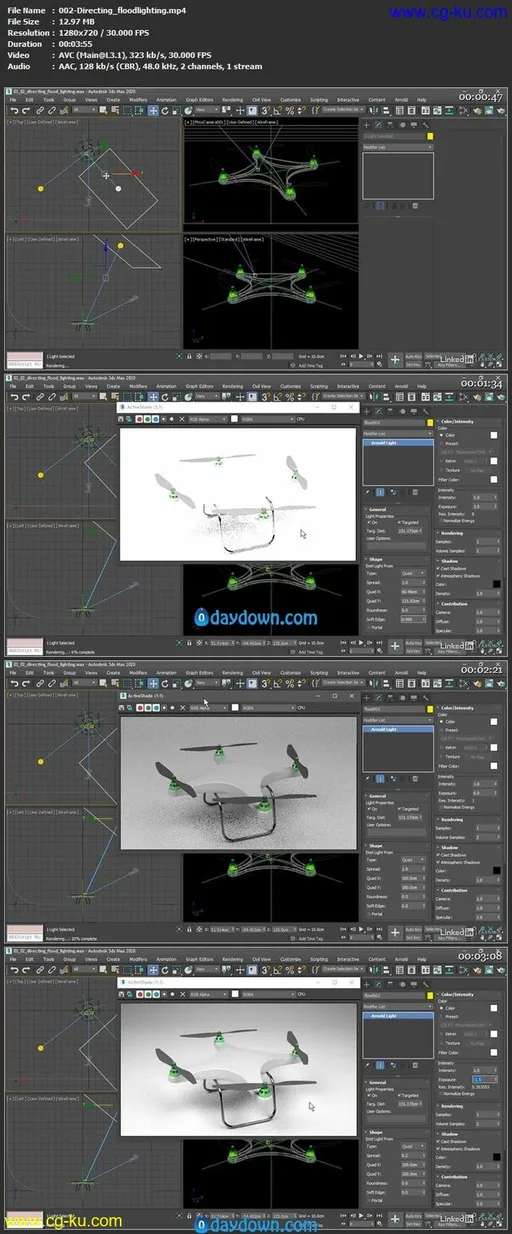This screenshot has width=512, height=1234.
Task: Toggle Percent Snap icon in 00:03:08 frame
Action: [x=290, y=969]
